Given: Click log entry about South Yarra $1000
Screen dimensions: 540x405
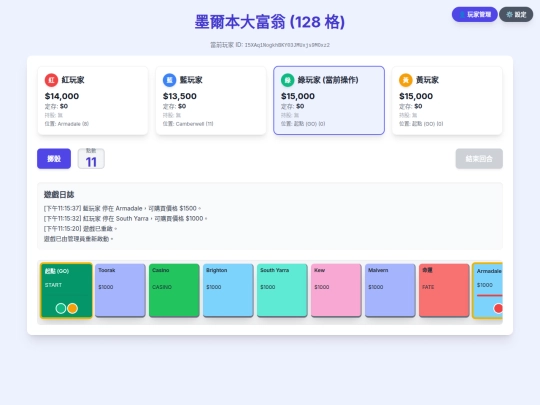Looking at the screenshot, I should pyautogui.click(x=125, y=218).
